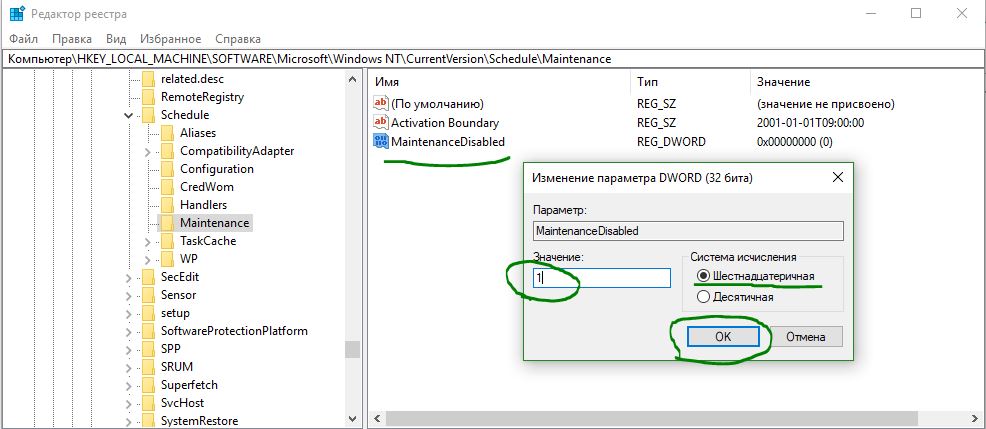This screenshot has height=429, width=986.
Task: Click the Отмена button
Action: (x=806, y=337)
